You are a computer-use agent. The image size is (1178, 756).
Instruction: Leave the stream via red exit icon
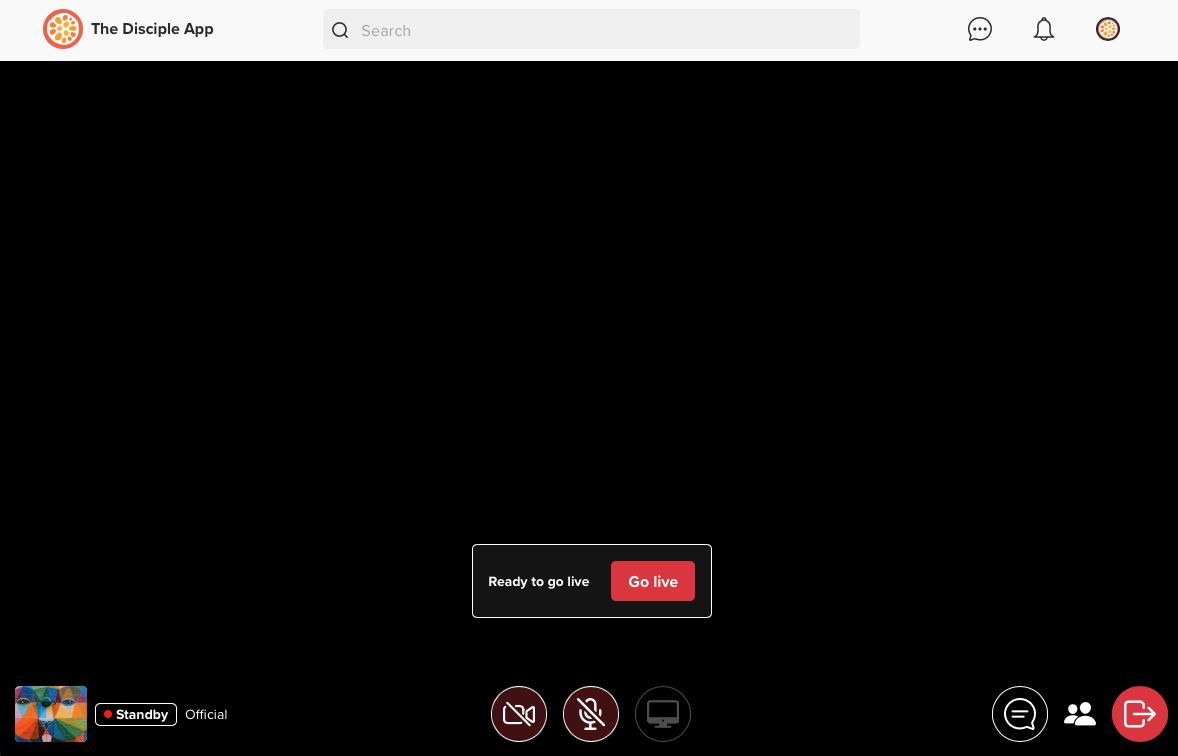pos(1139,713)
